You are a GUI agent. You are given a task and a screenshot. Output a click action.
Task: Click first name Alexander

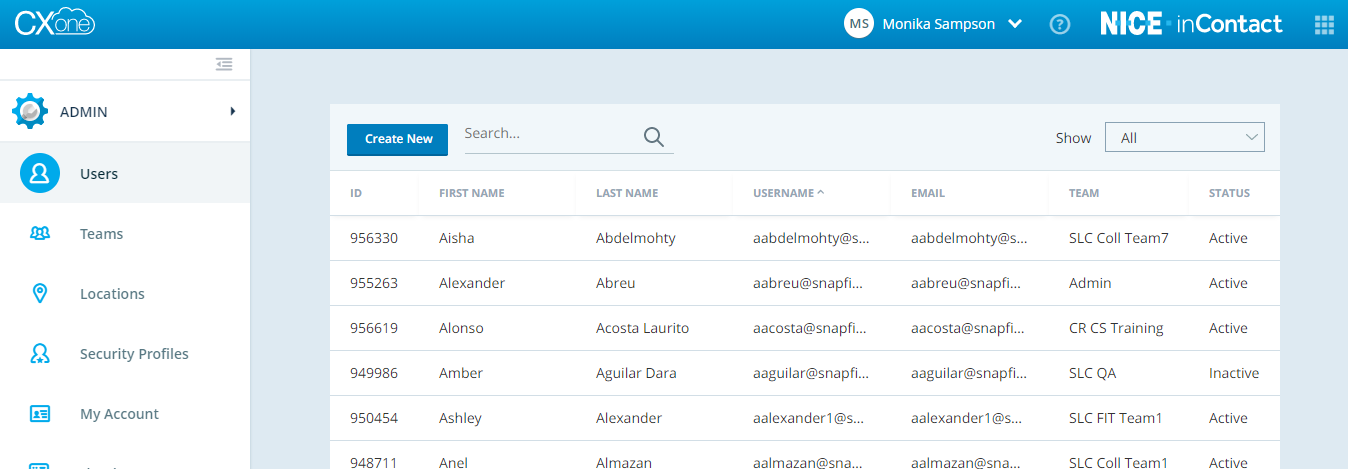click(472, 283)
